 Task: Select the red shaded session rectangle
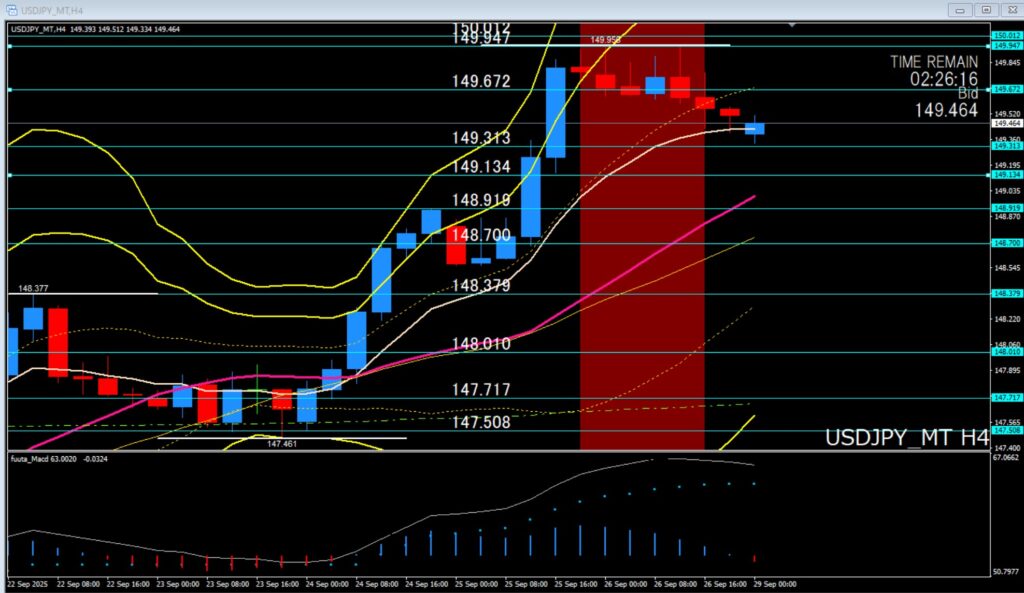(x=642, y=300)
